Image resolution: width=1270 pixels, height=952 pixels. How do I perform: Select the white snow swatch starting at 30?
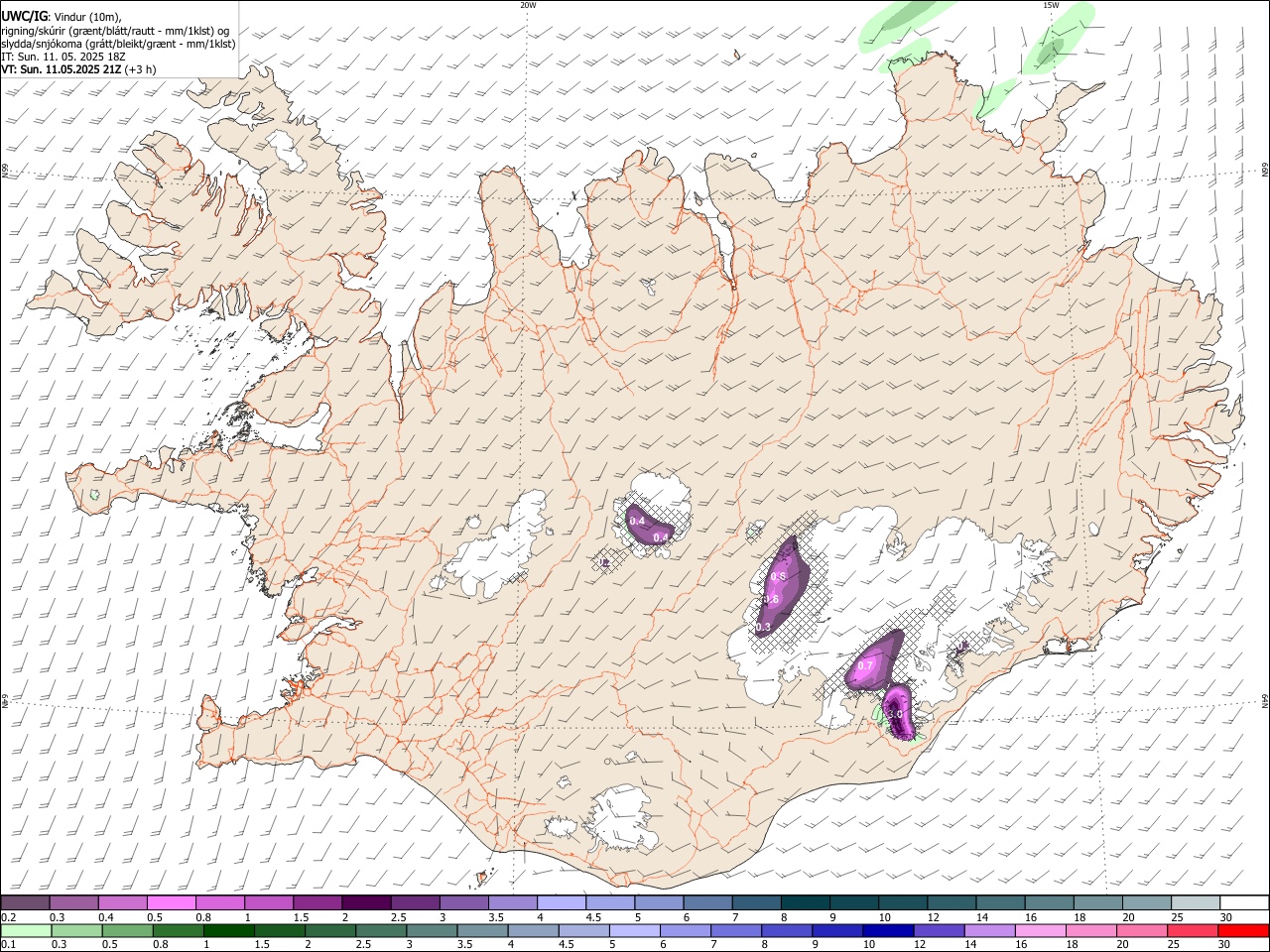coord(1245,902)
